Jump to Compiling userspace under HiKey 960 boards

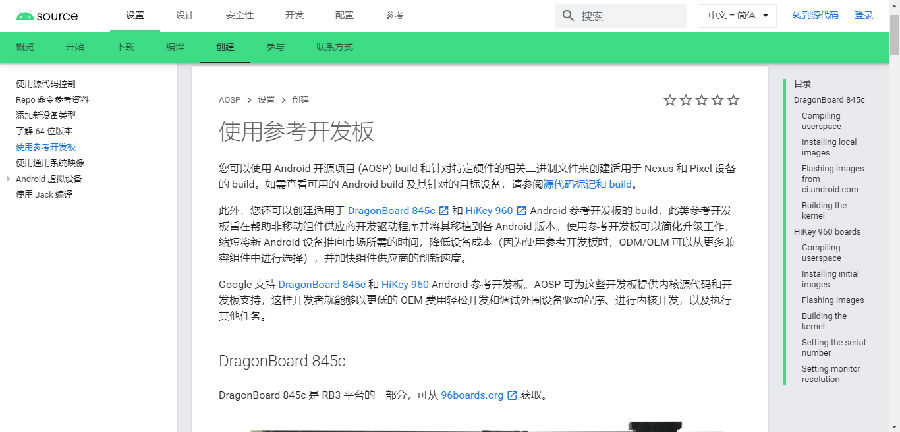[821, 253]
